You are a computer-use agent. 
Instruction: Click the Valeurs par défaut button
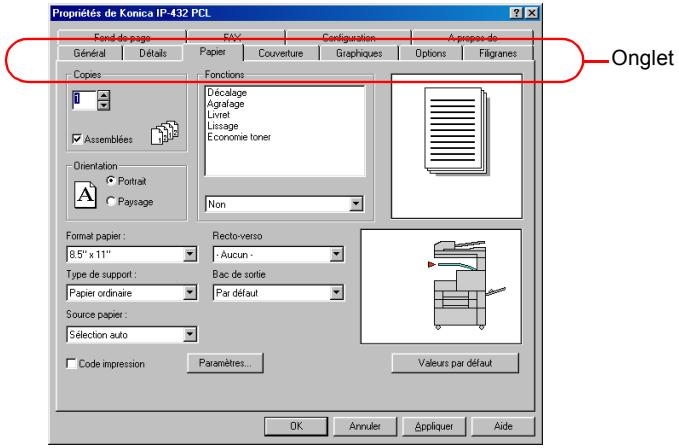pyautogui.click(x=455, y=363)
